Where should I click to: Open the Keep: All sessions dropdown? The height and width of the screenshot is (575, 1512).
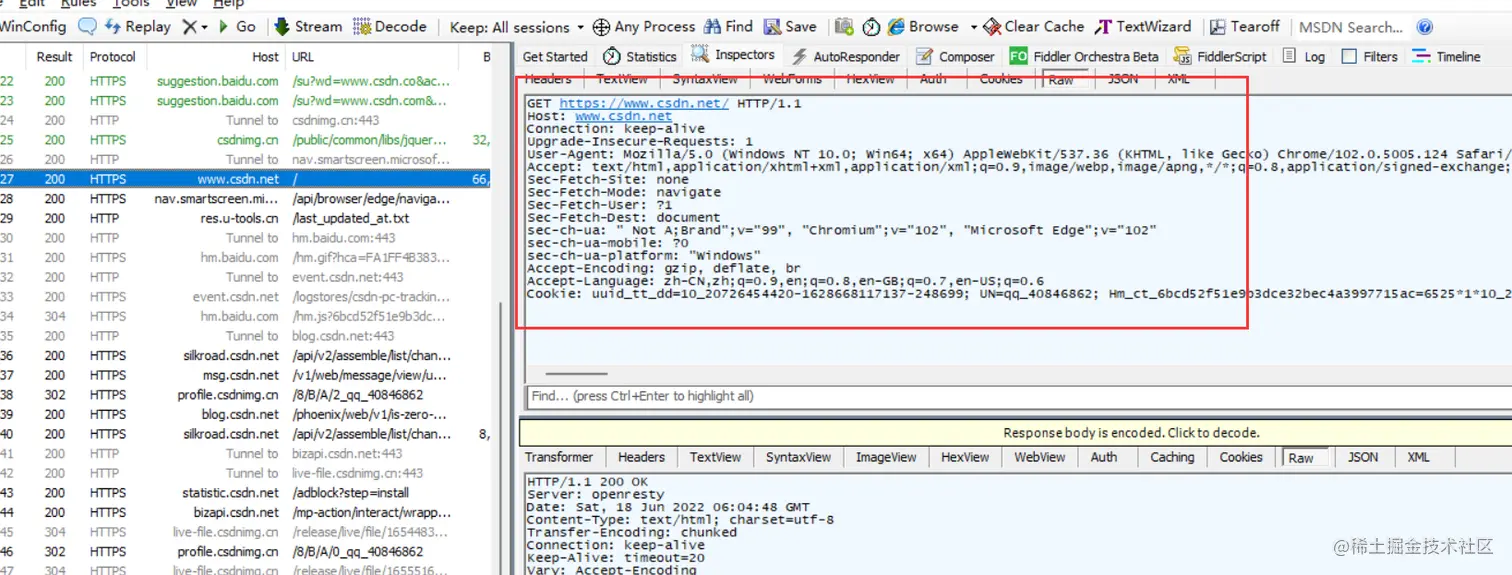[517, 27]
